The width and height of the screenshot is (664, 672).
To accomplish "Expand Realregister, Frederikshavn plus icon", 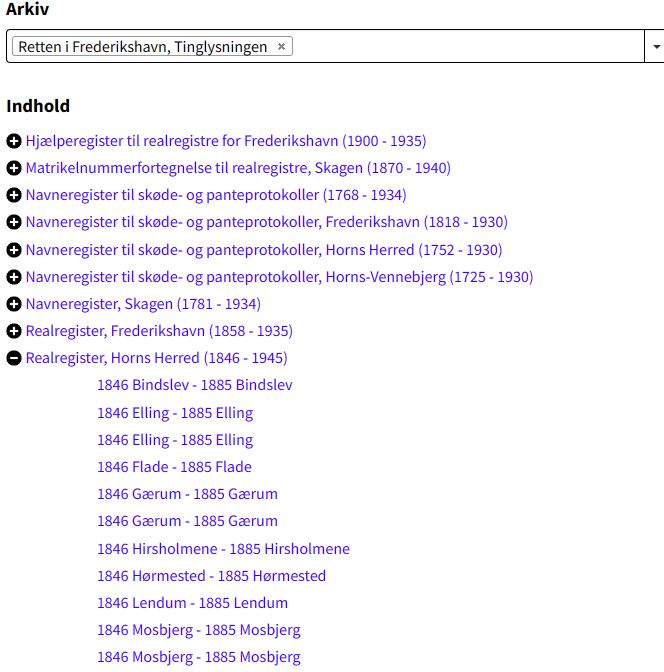I will [x=14, y=331].
